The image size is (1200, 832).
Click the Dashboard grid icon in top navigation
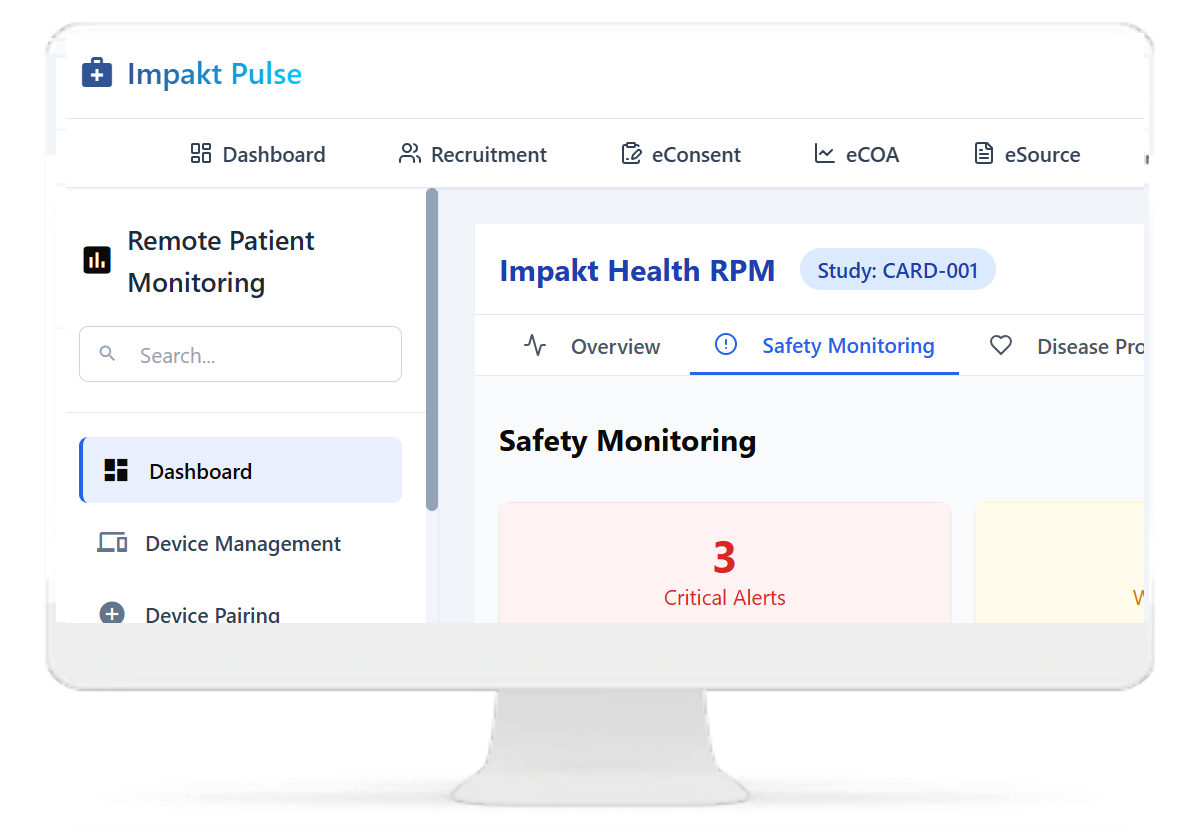pyautogui.click(x=201, y=154)
